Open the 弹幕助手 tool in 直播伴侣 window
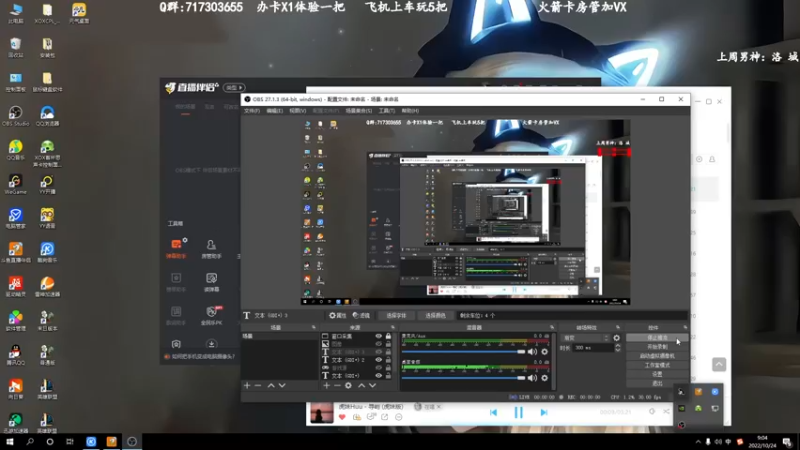Image resolution: width=800 pixels, height=450 pixels. coord(177,248)
